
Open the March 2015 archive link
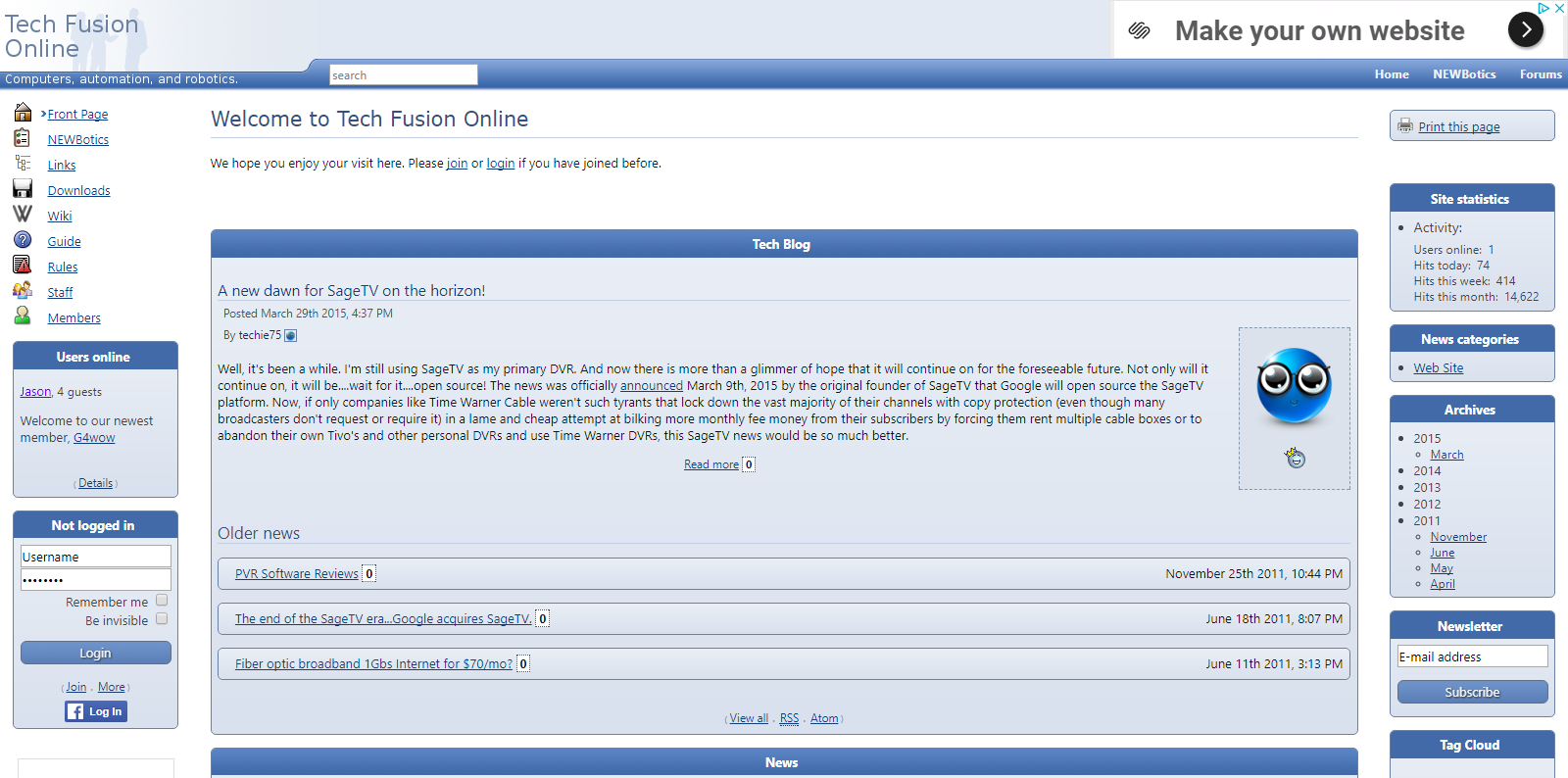click(x=1446, y=455)
